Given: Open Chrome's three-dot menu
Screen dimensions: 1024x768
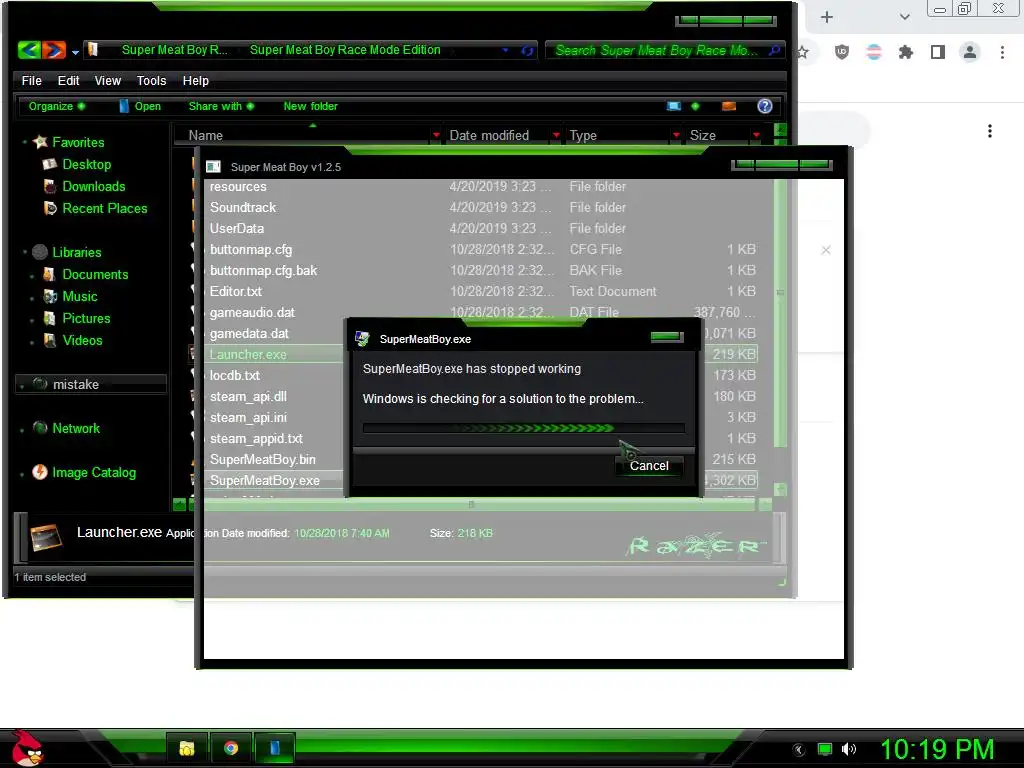Looking at the screenshot, I should pos(1002,52).
